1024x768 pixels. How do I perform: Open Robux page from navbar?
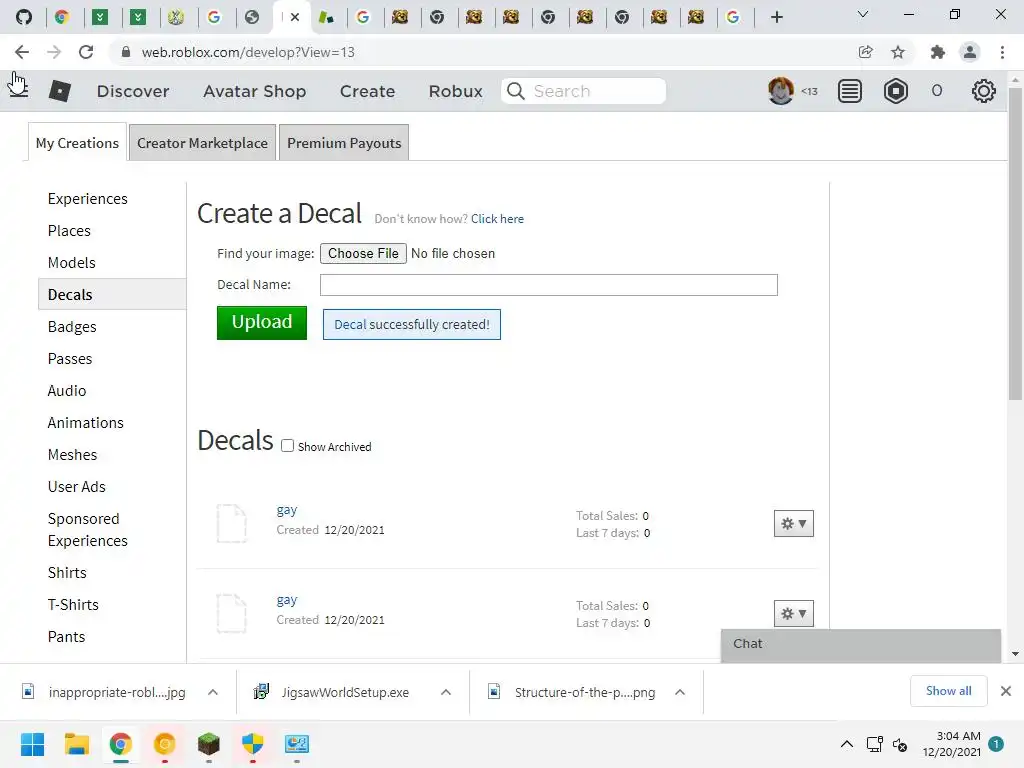456,91
